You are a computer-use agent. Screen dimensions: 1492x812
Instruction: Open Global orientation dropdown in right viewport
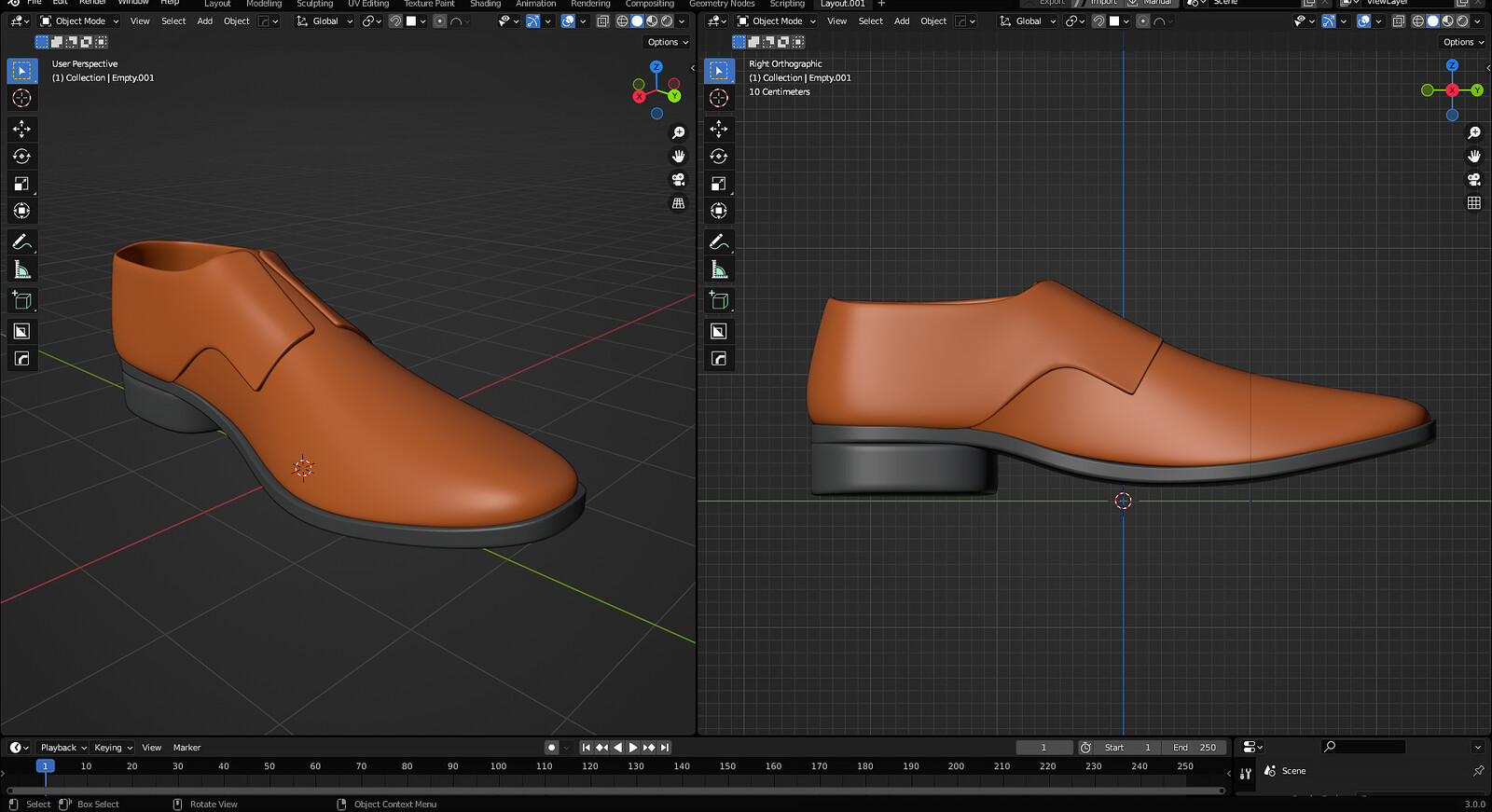pyautogui.click(x=1028, y=21)
